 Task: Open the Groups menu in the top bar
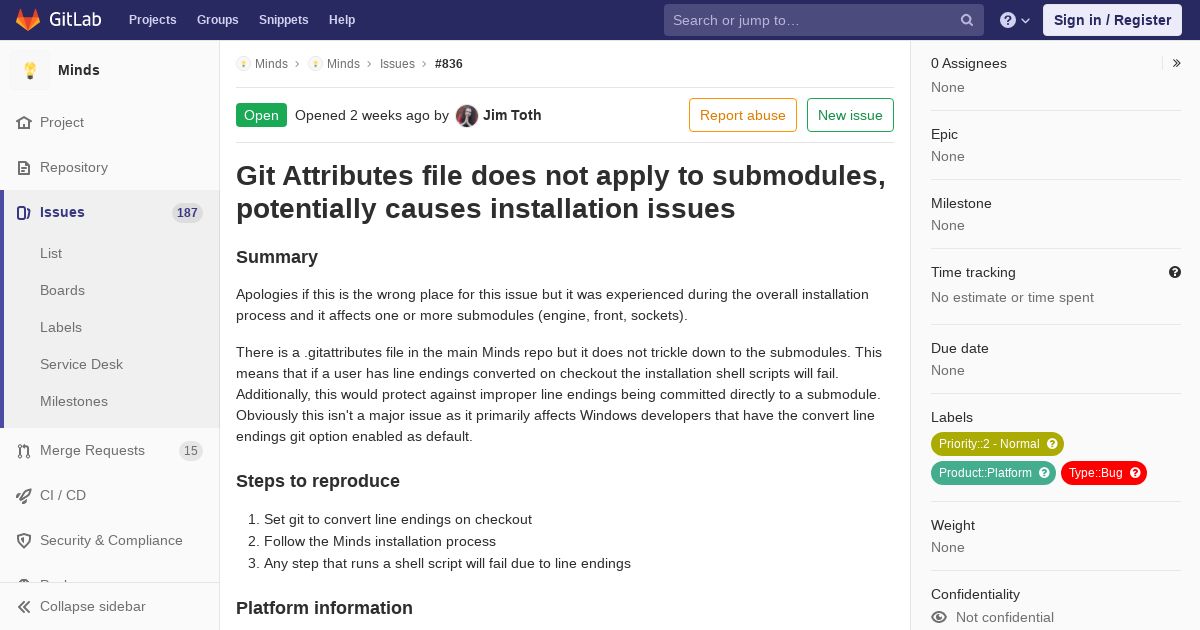coord(217,20)
